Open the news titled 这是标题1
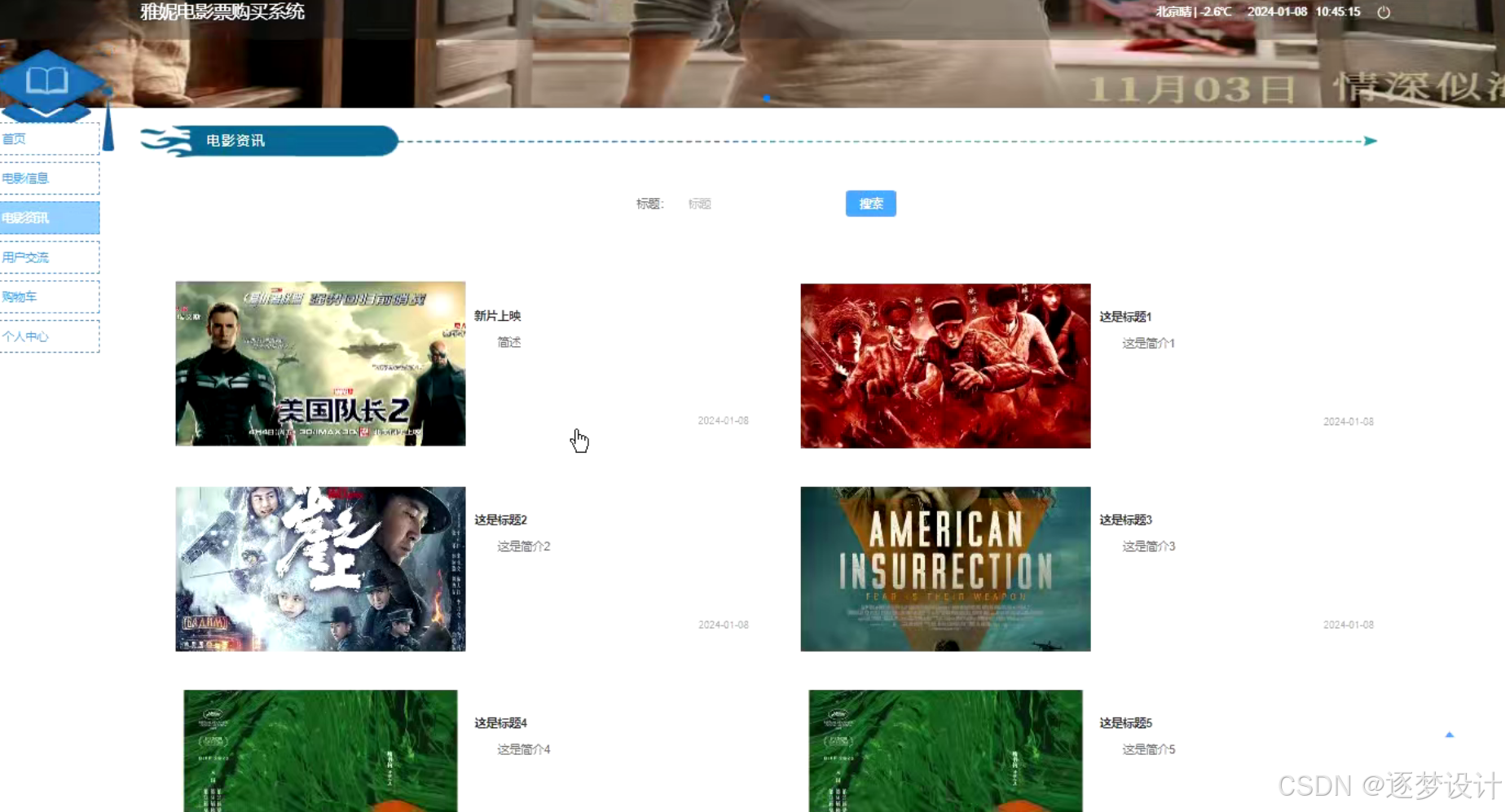 [1125, 317]
